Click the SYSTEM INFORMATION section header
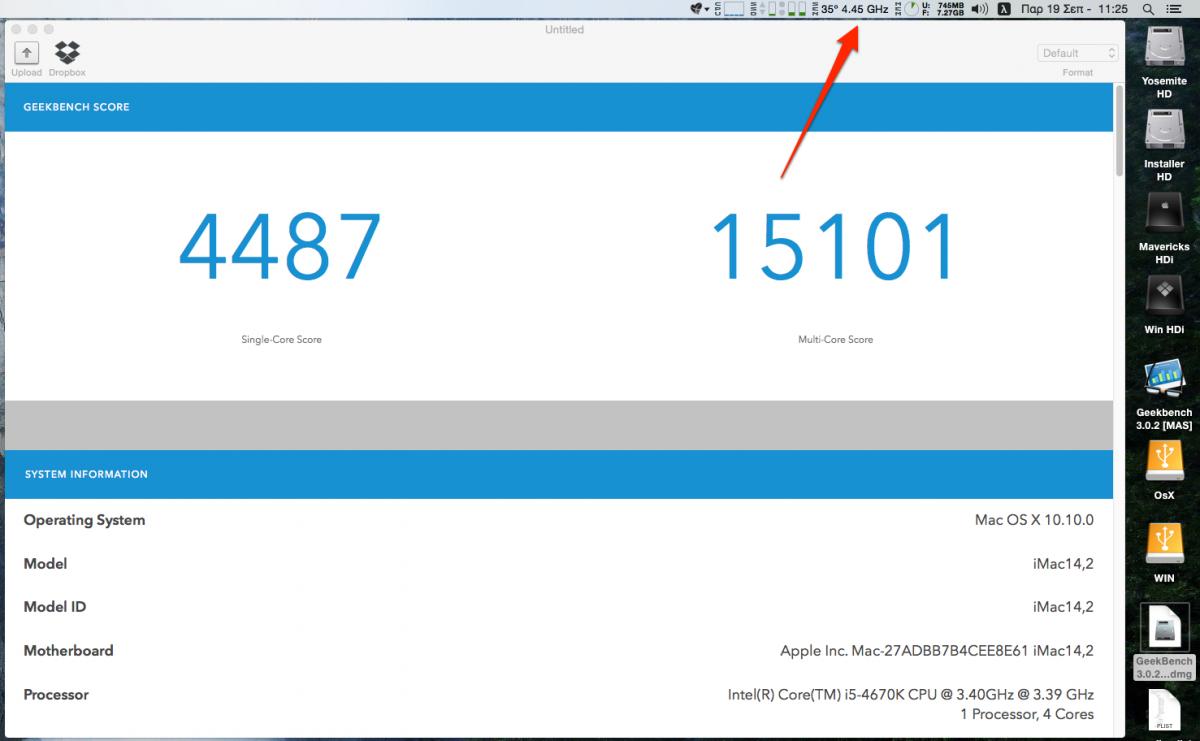This screenshot has width=1200, height=741. point(86,474)
